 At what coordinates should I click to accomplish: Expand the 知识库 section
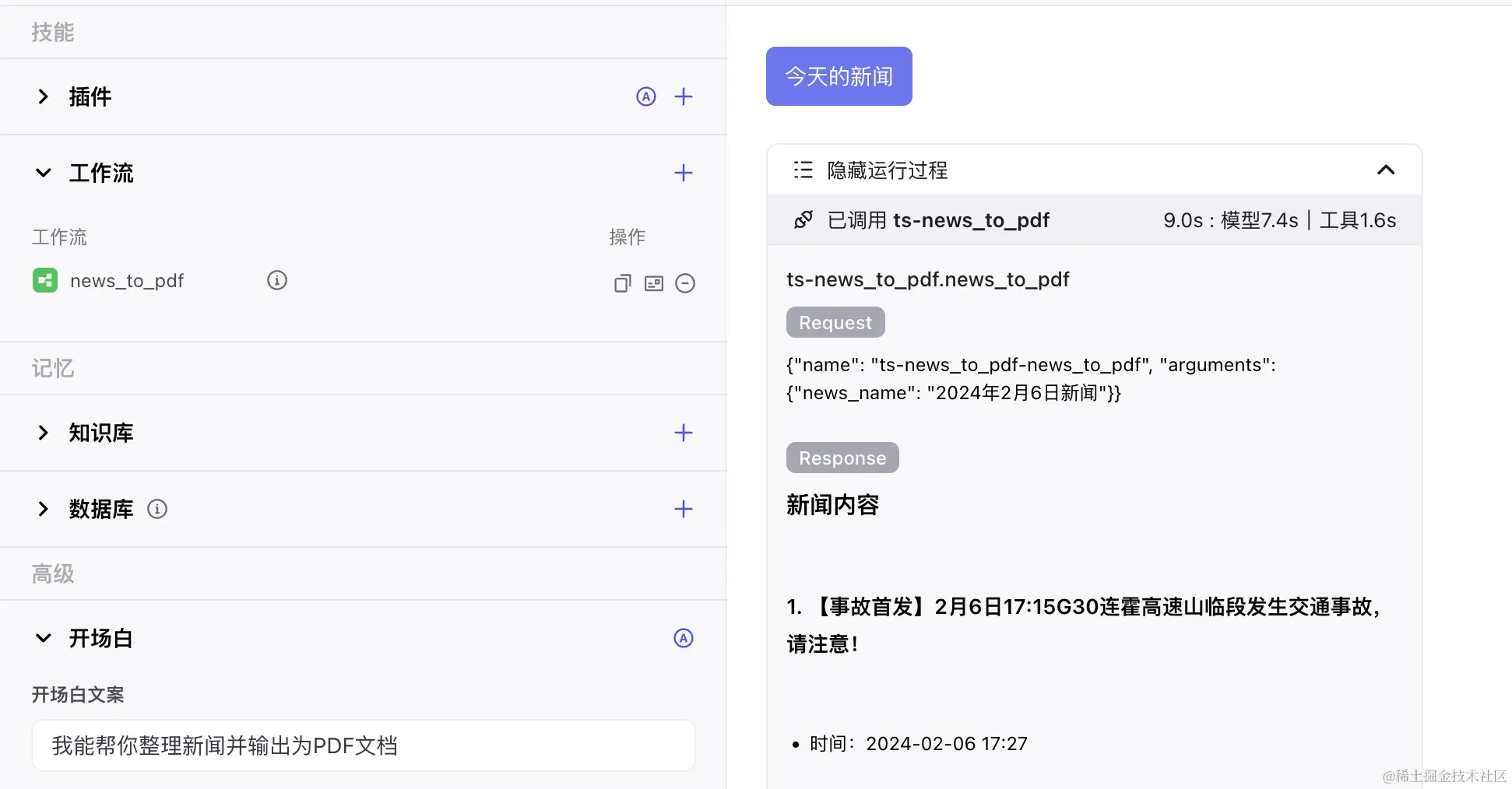pos(44,433)
